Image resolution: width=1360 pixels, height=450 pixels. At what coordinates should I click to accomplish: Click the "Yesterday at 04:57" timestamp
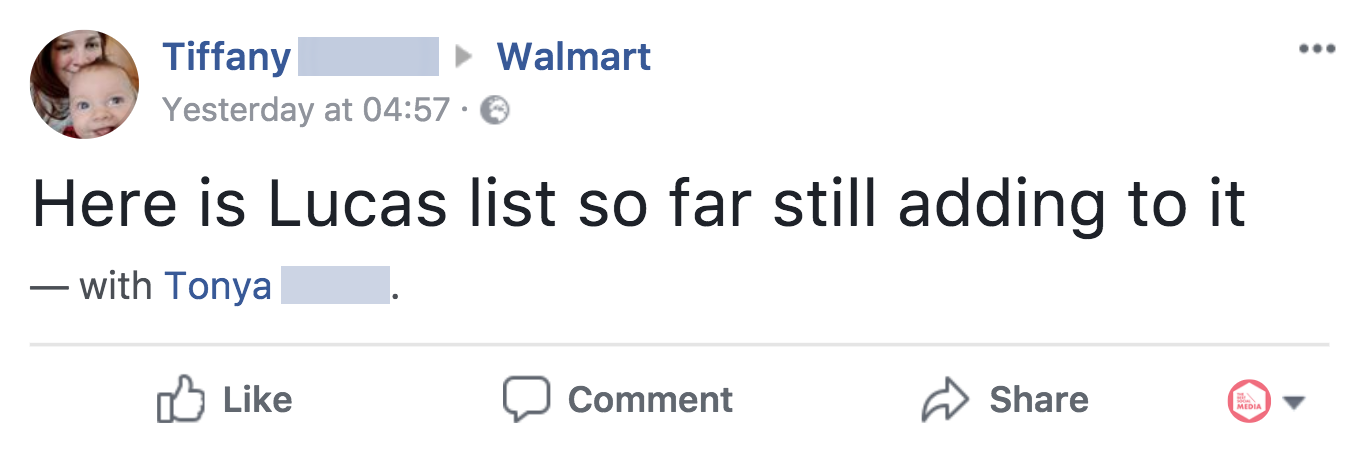coord(306,109)
